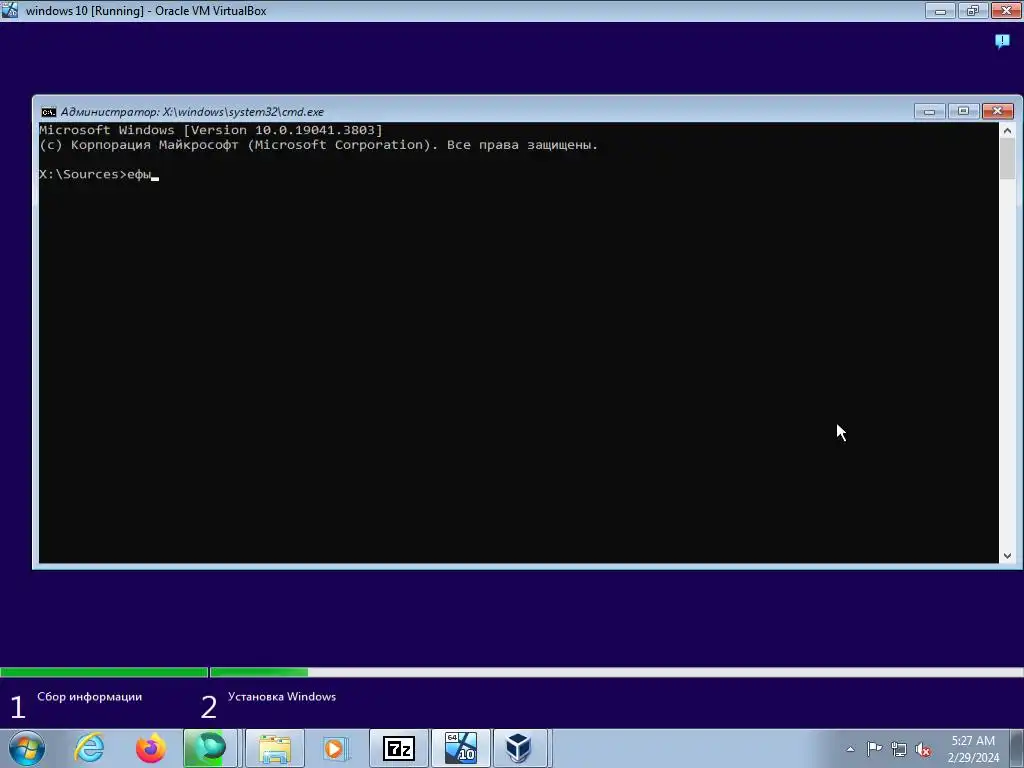Restore down the VirtualBox VM window

click(973, 10)
